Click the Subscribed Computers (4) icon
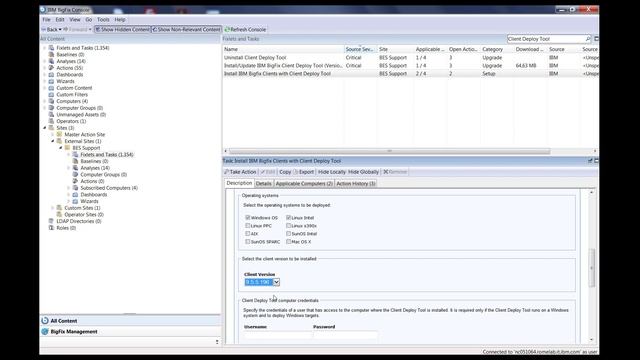640x360 pixels. pyautogui.click(x=76, y=188)
